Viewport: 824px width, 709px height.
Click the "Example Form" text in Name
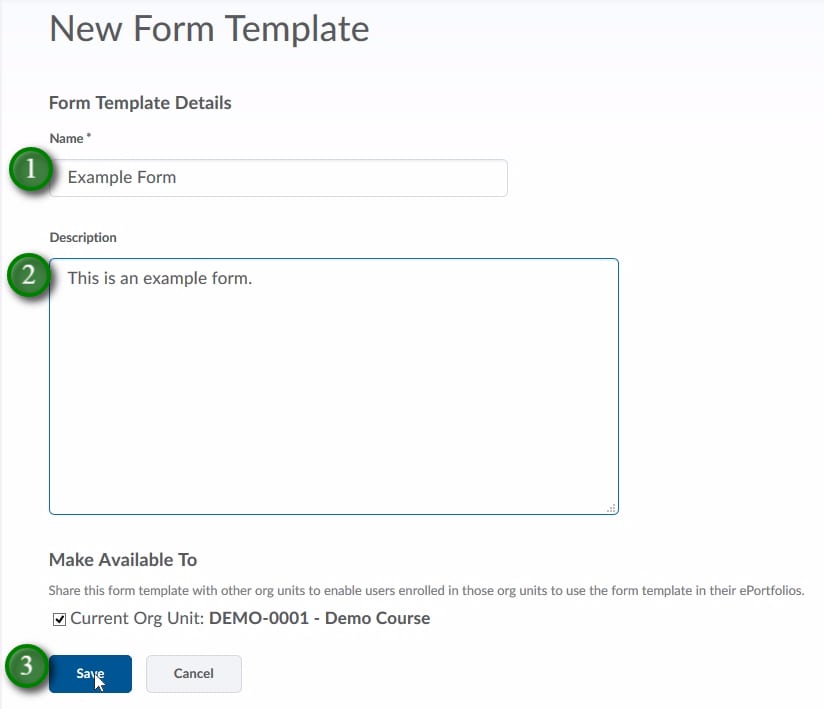click(122, 178)
